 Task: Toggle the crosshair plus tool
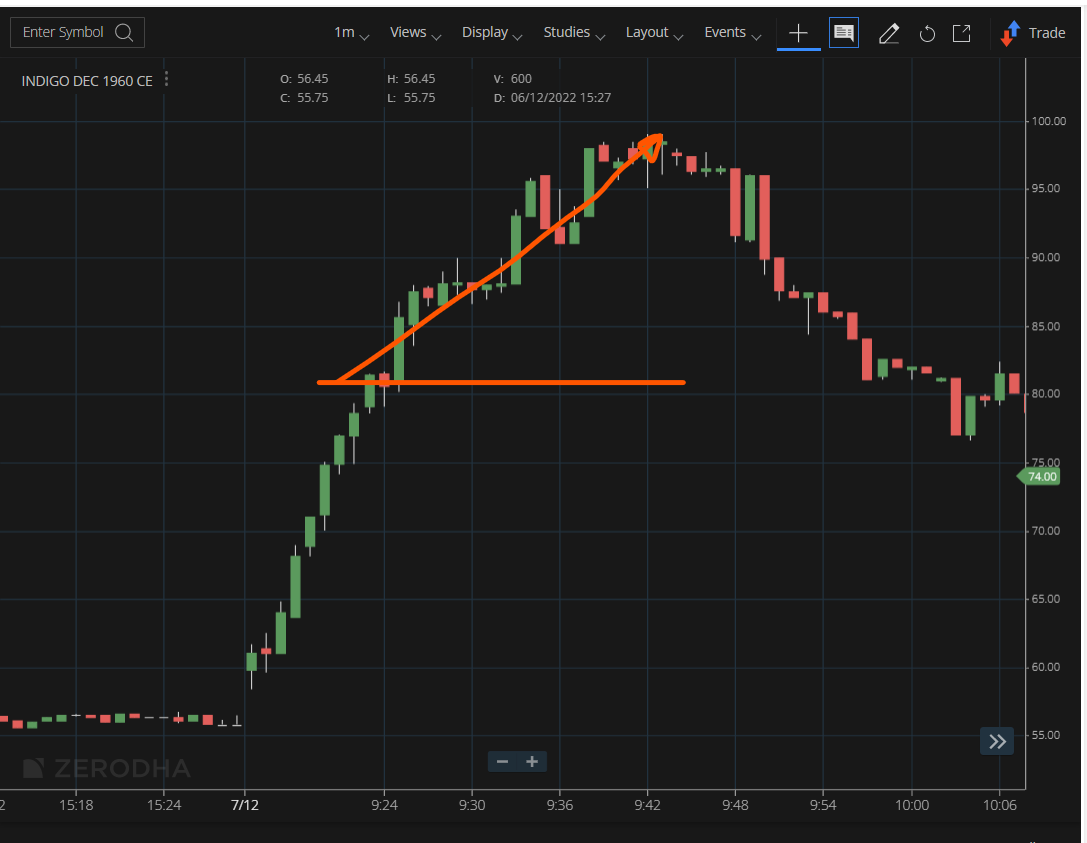coord(799,33)
